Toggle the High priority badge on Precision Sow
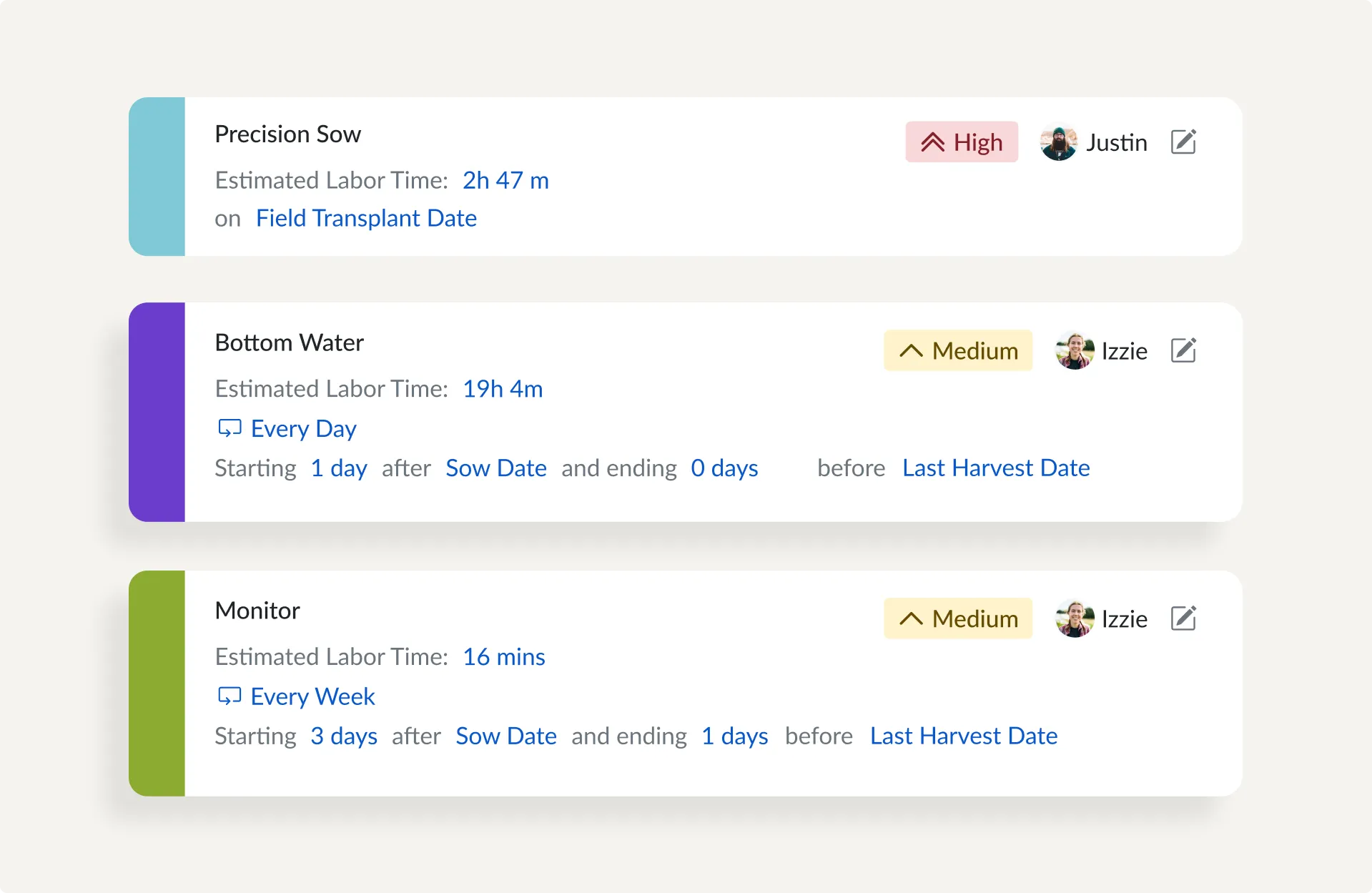This screenshot has height=893, width=1372. (x=961, y=142)
